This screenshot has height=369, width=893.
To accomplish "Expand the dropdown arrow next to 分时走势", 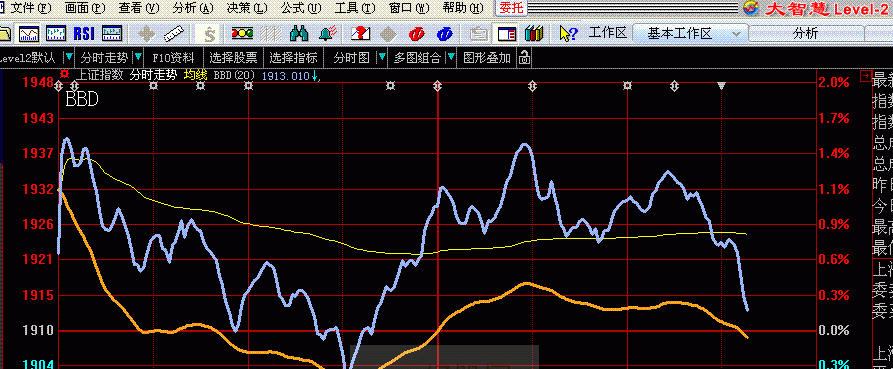I will click(139, 58).
